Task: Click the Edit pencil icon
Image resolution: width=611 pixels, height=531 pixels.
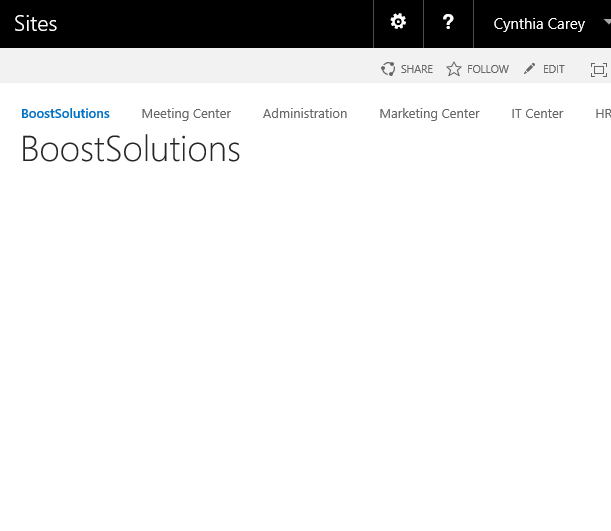Action: tap(529, 69)
